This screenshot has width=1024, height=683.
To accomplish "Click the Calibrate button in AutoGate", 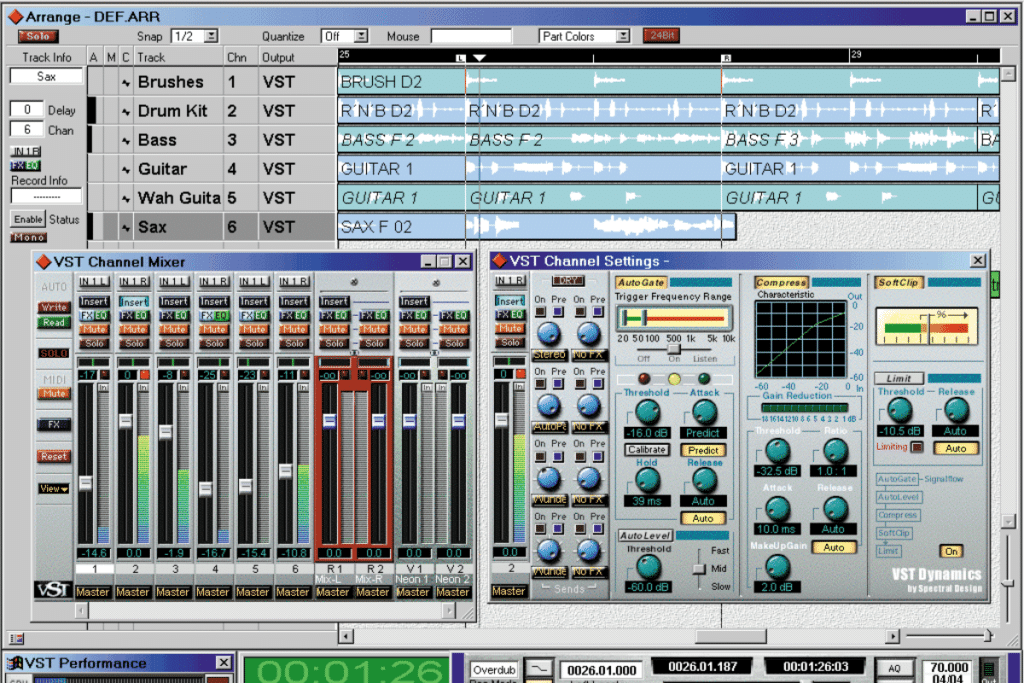I will (647, 450).
